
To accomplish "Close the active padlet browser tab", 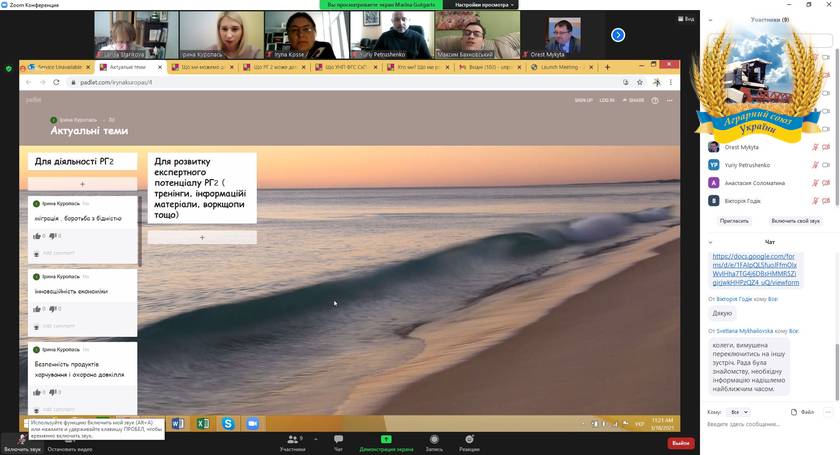I will point(160,67).
